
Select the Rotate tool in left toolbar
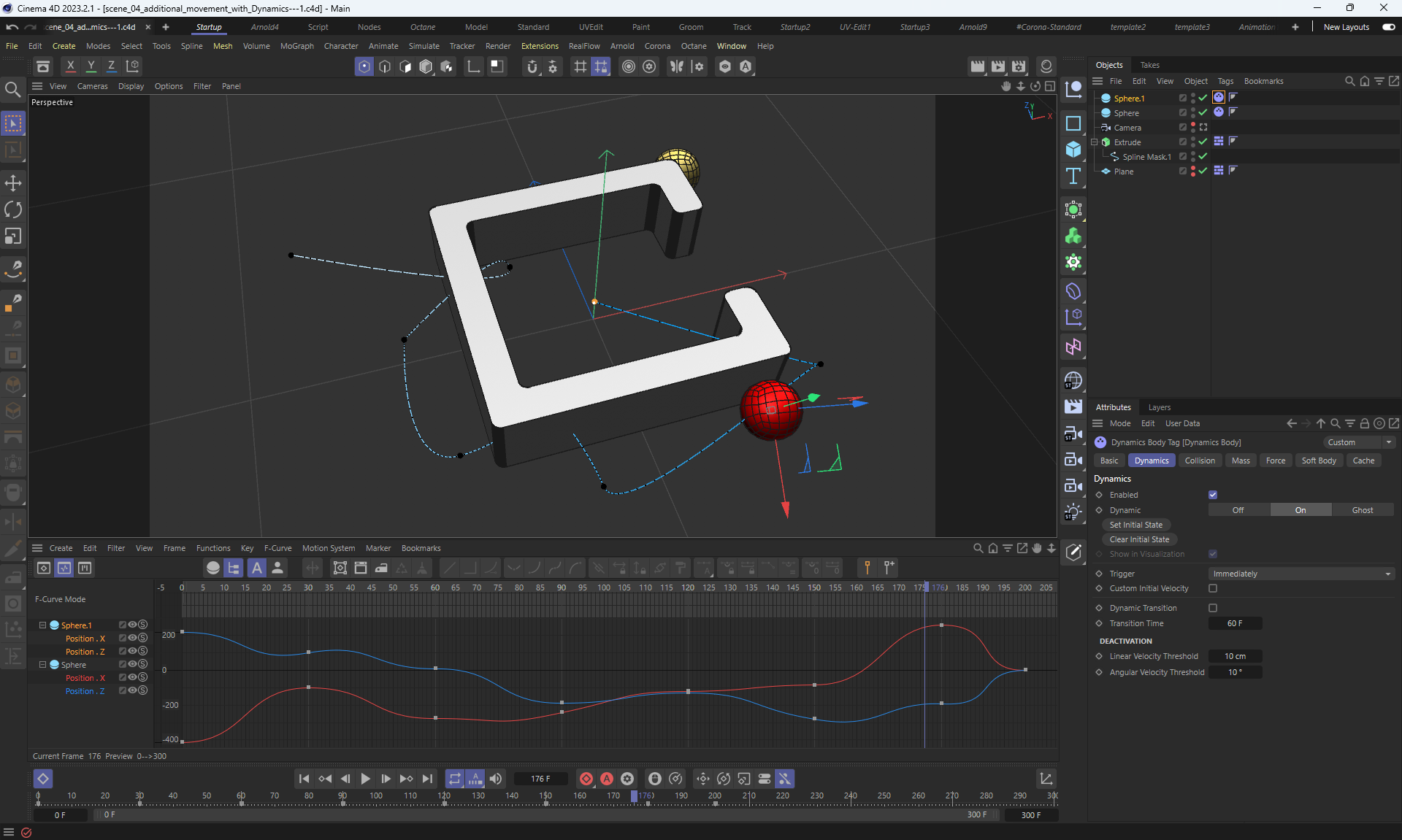[13, 209]
